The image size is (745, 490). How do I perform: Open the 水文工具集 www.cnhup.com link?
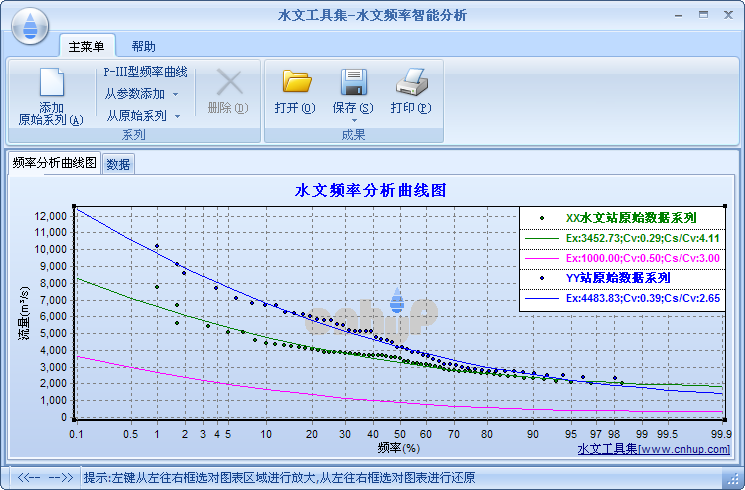655,449
